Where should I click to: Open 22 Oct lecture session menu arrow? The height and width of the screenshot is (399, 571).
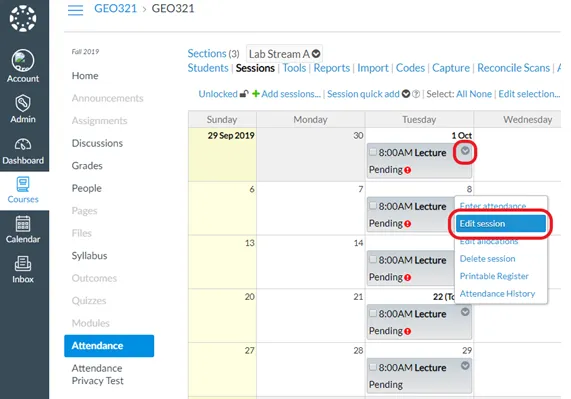(x=465, y=312)
